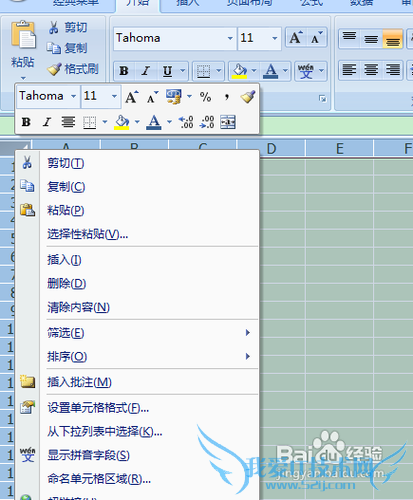Open paste options arrow below 粘贴
Image resolution: width=413 pixels, height=500 pixels.
tap(23, 78)
